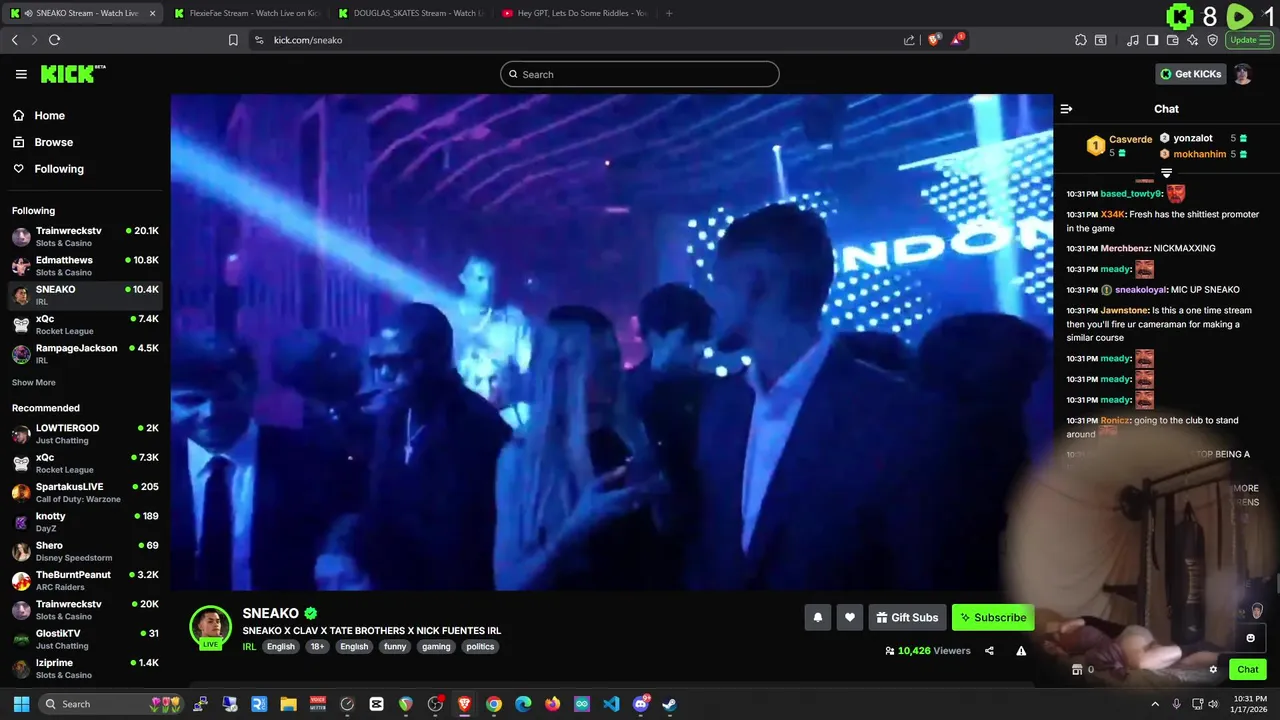The height and width of the screenshot is (720, 1280).
Task: Open LOWTIERGOD in Recommended list
Action: click(x=85, y=434)
